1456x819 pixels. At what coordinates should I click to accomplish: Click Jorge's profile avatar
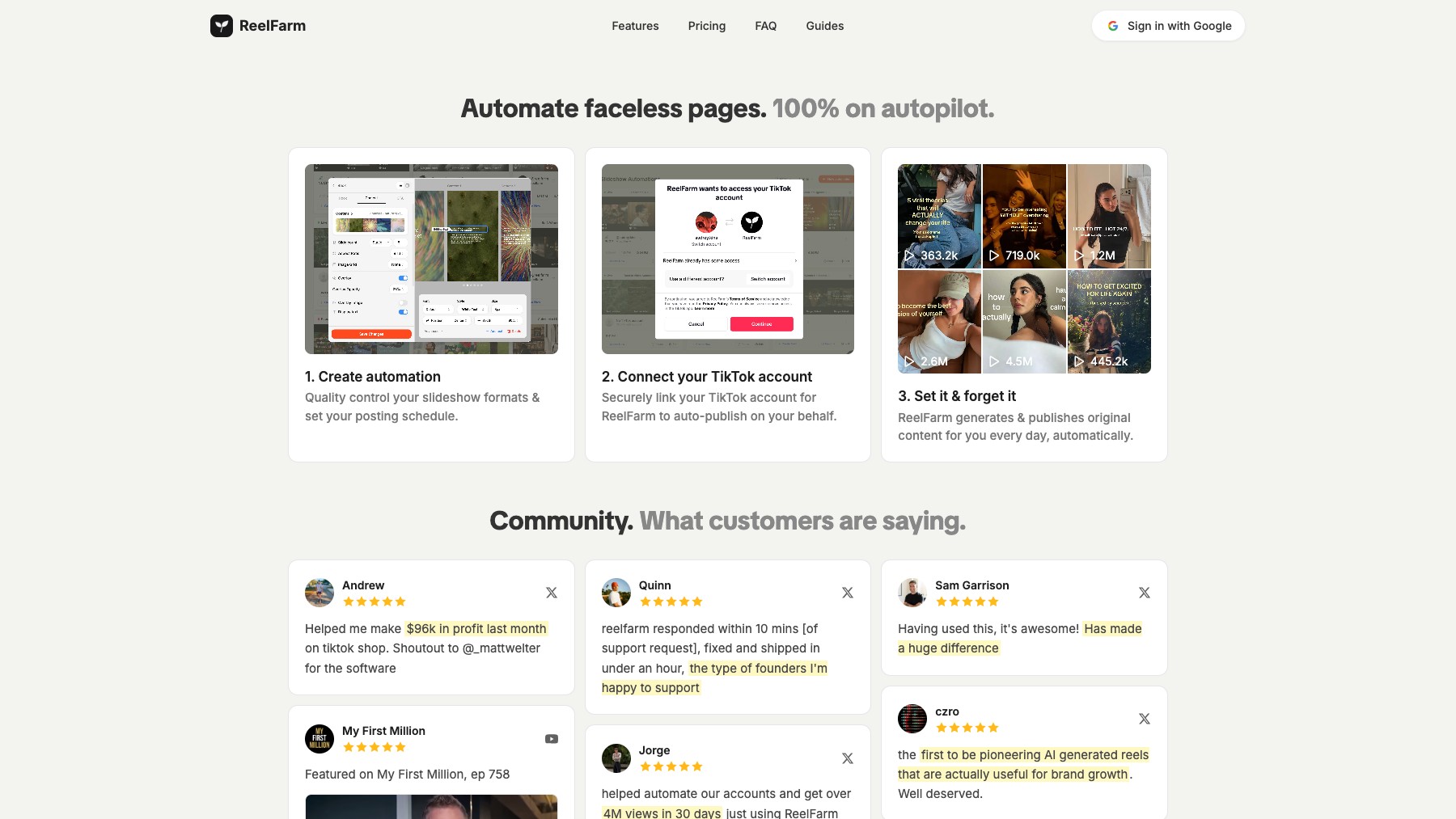tap(616, 758)
